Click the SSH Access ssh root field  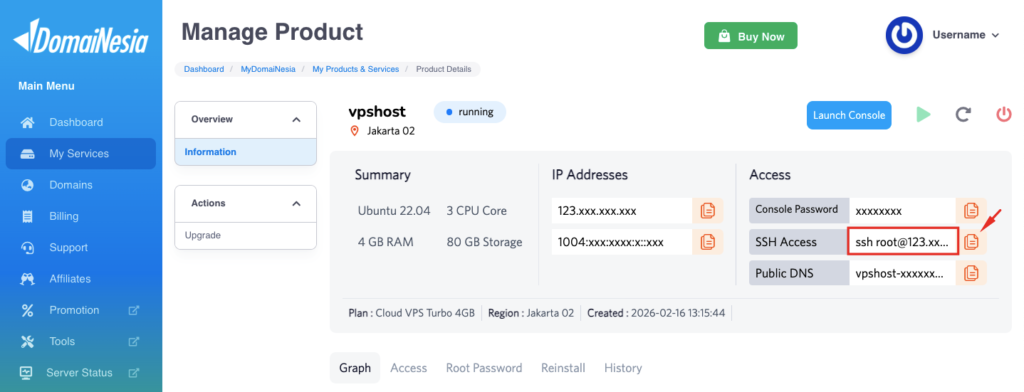coord(903,242)
